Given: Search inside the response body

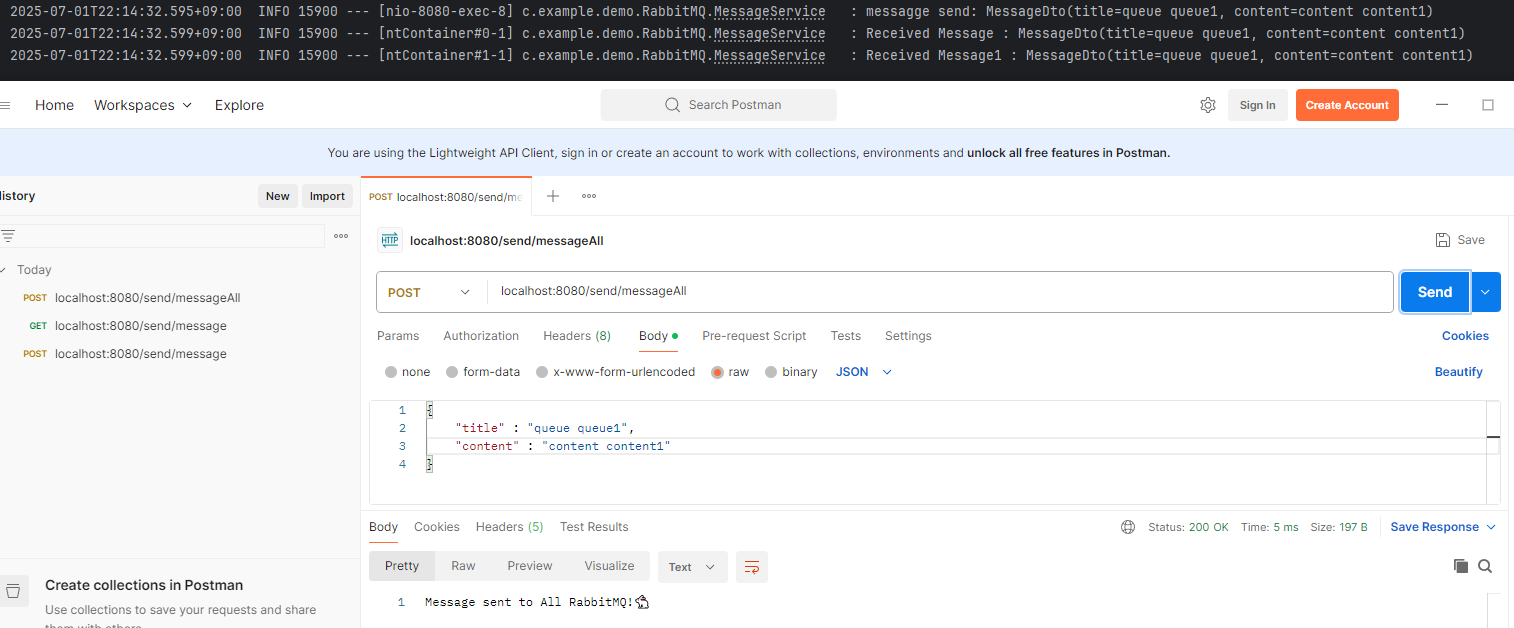Looking at the screenshot, I should pyautogui.click(x=1485, y=566).
